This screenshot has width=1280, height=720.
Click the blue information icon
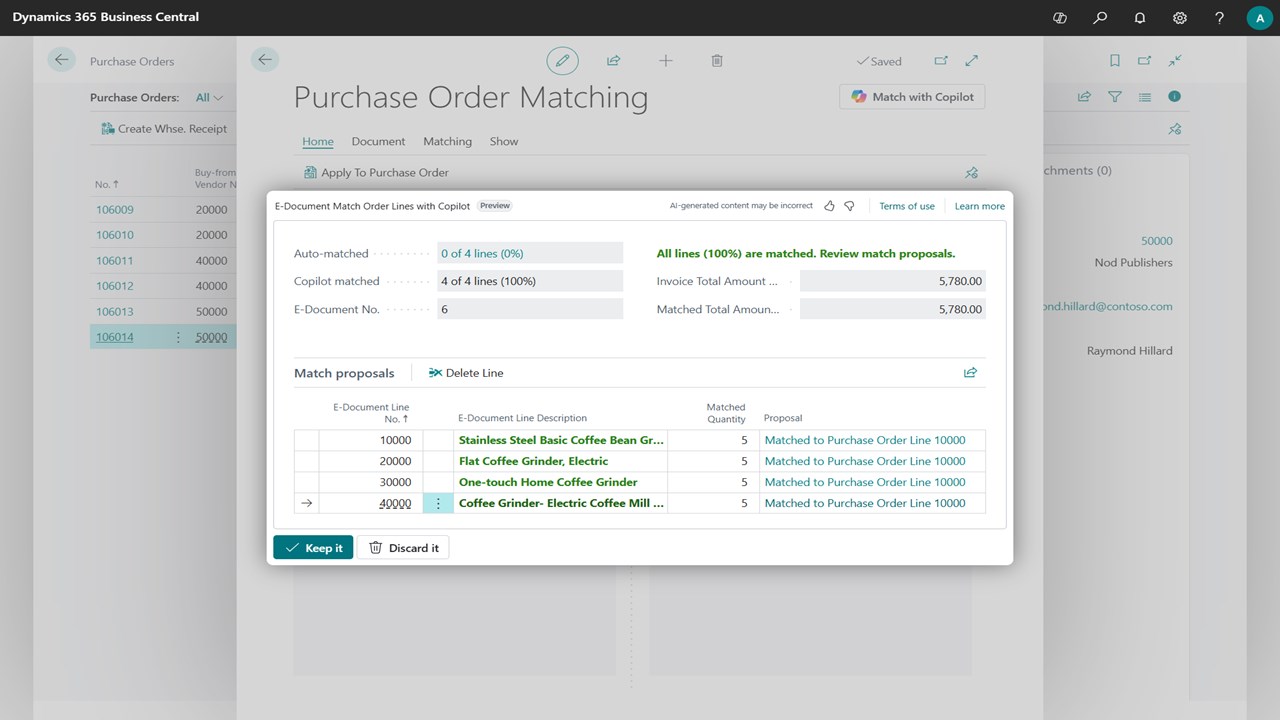1175,97
